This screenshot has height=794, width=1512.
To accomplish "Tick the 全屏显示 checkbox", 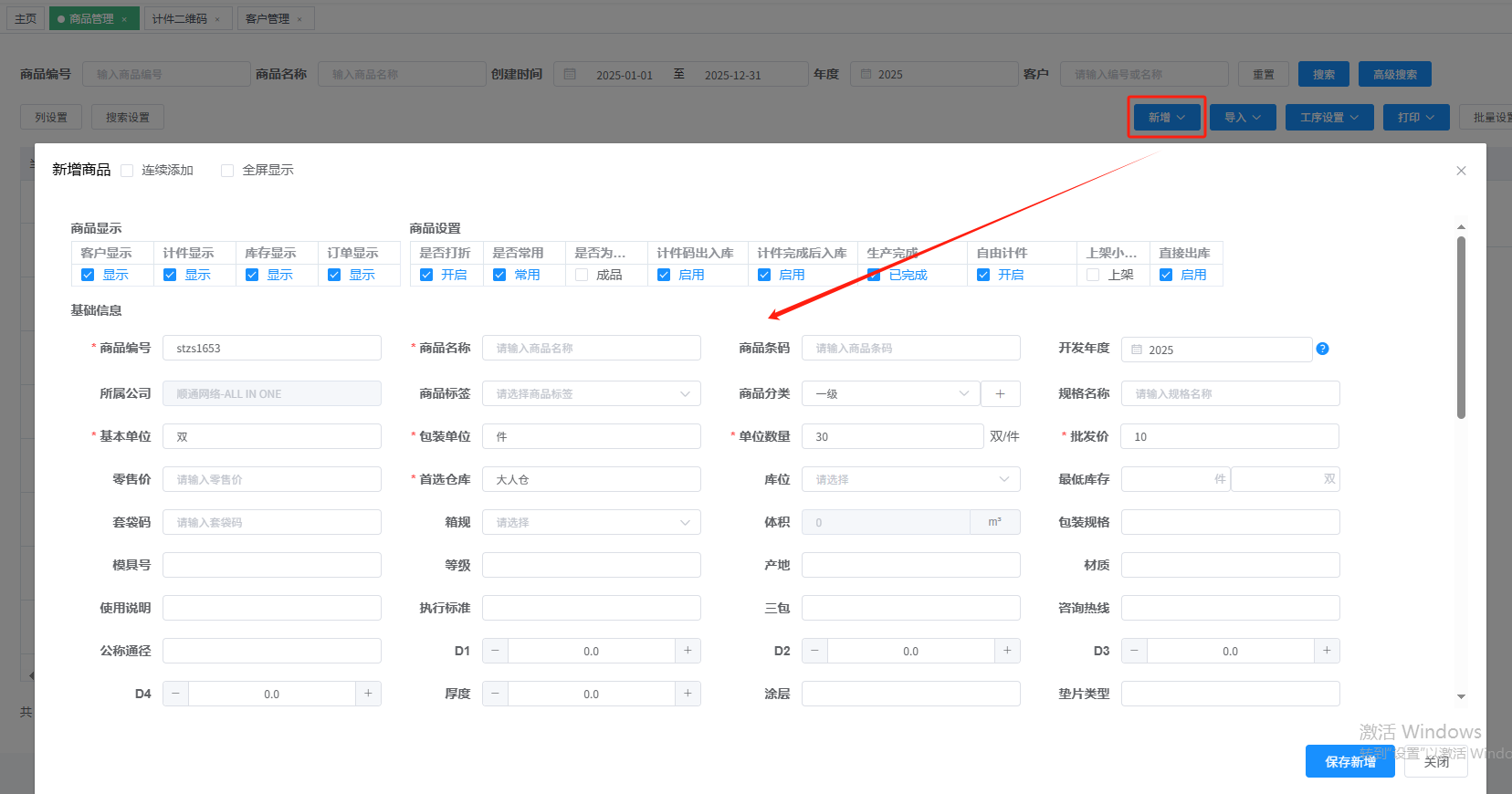I will (227, 171).
